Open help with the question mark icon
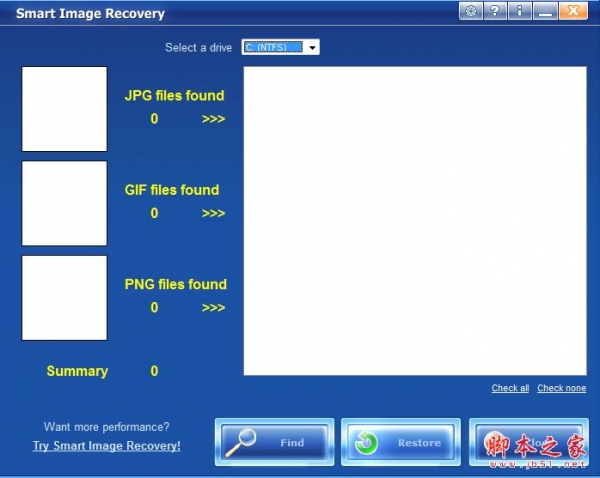This screenshot has height=478, width=600. [x=495, y=11]
